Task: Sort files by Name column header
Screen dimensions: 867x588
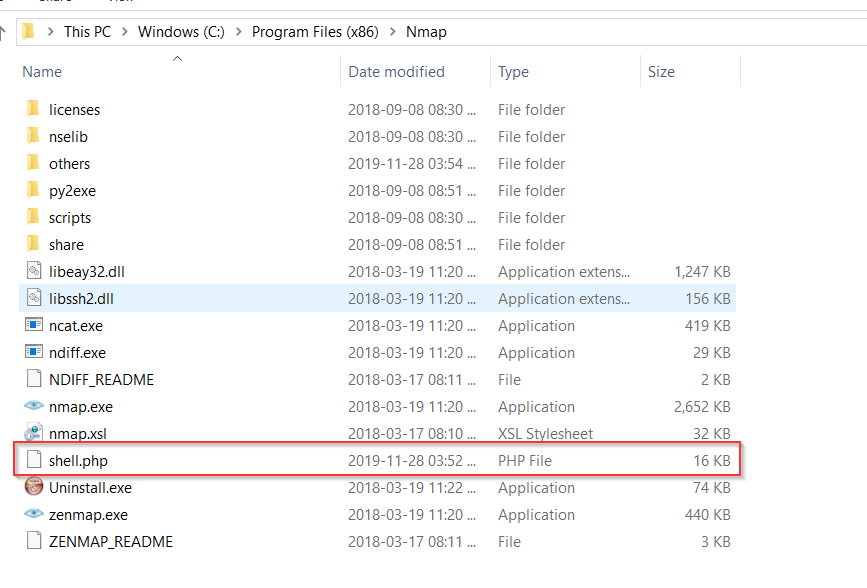Action: [42, 72]
